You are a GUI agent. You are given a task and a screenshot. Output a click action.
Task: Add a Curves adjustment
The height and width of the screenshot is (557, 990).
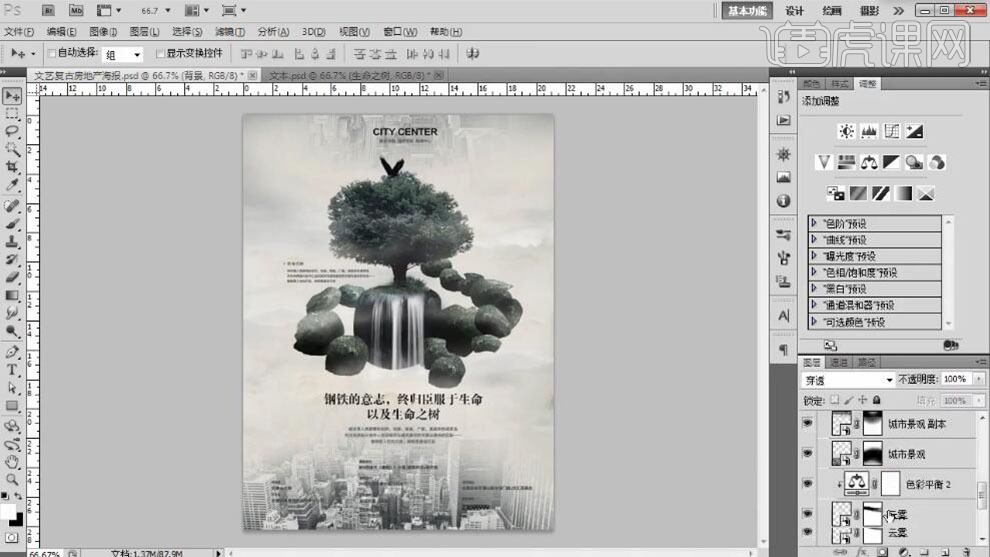(892, 131)
